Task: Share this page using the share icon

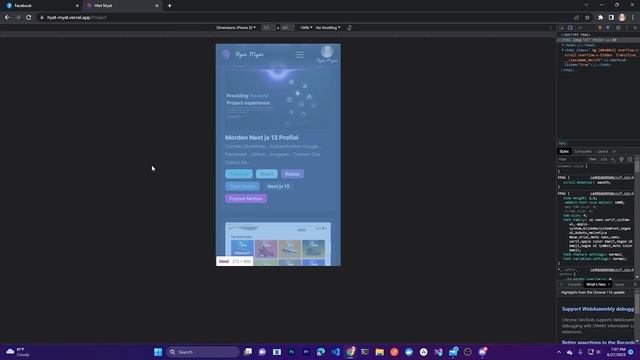Action: click(576, 18)
